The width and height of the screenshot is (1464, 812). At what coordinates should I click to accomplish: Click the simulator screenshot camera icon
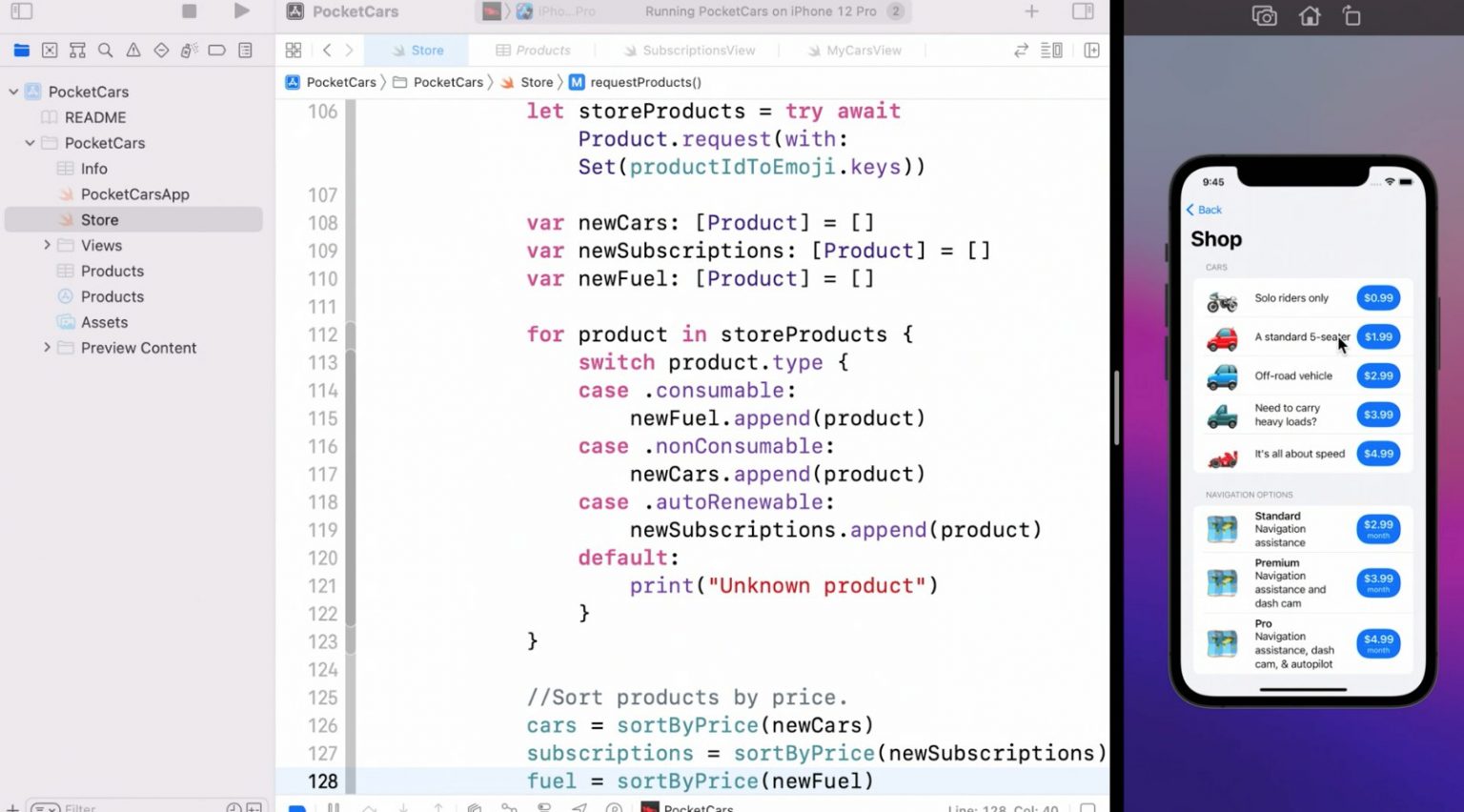(x=1264, y=16)
